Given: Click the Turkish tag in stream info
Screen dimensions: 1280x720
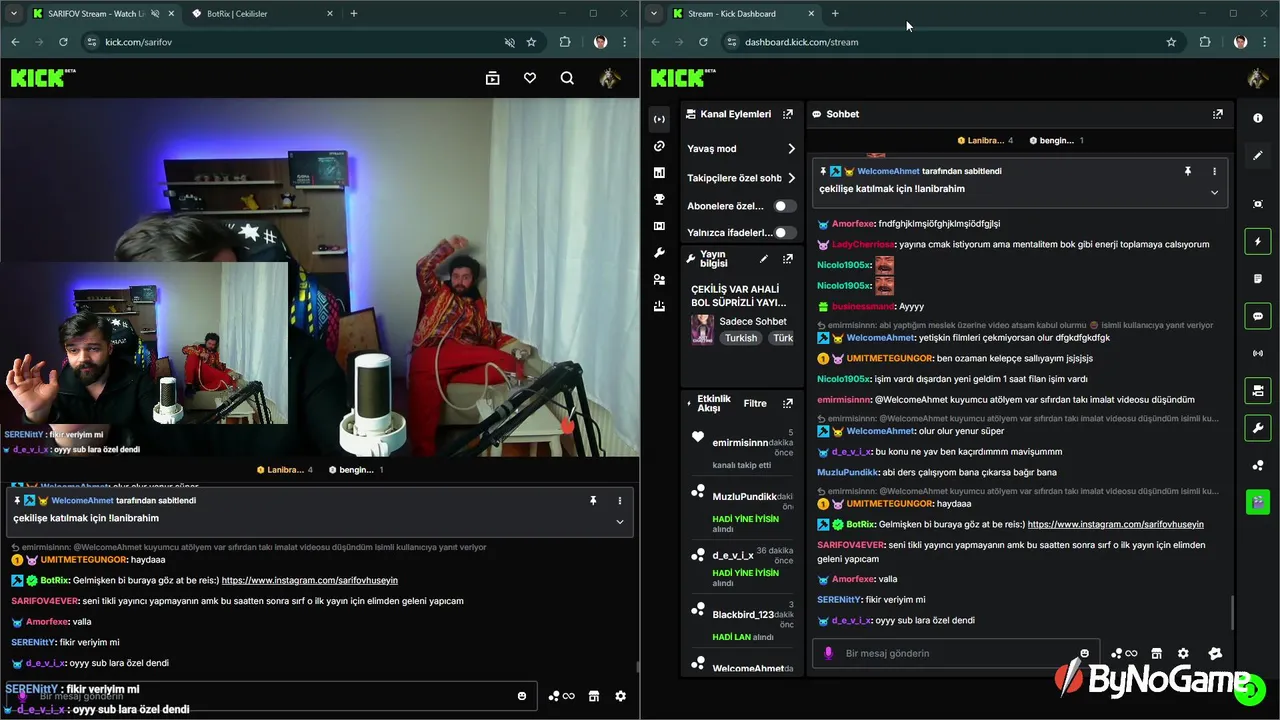Looking at the screenshot, I should (741, 338).
